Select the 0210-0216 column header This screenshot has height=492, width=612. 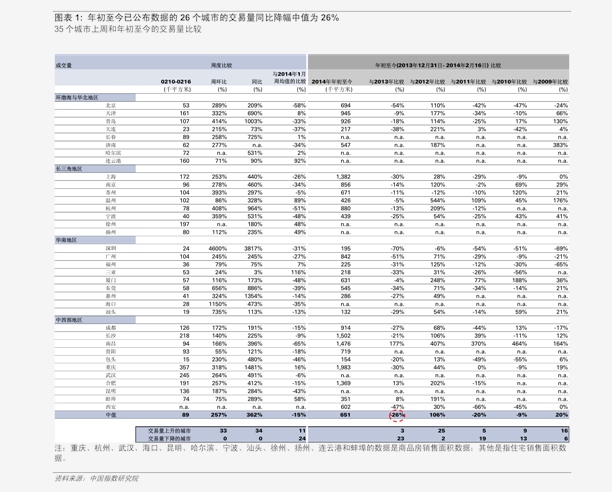tap(176, 82)
